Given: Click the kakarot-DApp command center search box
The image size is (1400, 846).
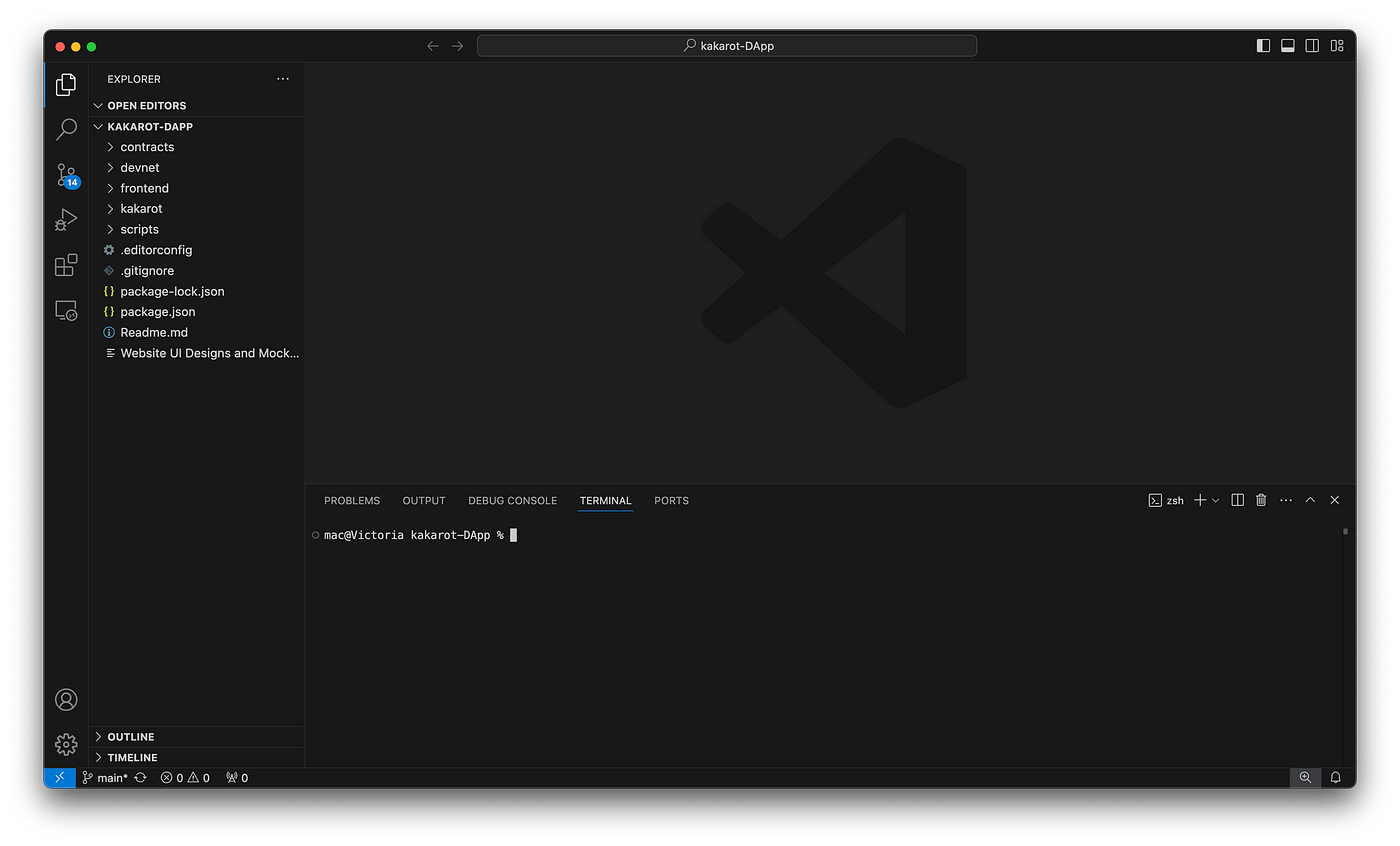Looking at the screenshot, I should pyautogui.click(x=727, y=46).
